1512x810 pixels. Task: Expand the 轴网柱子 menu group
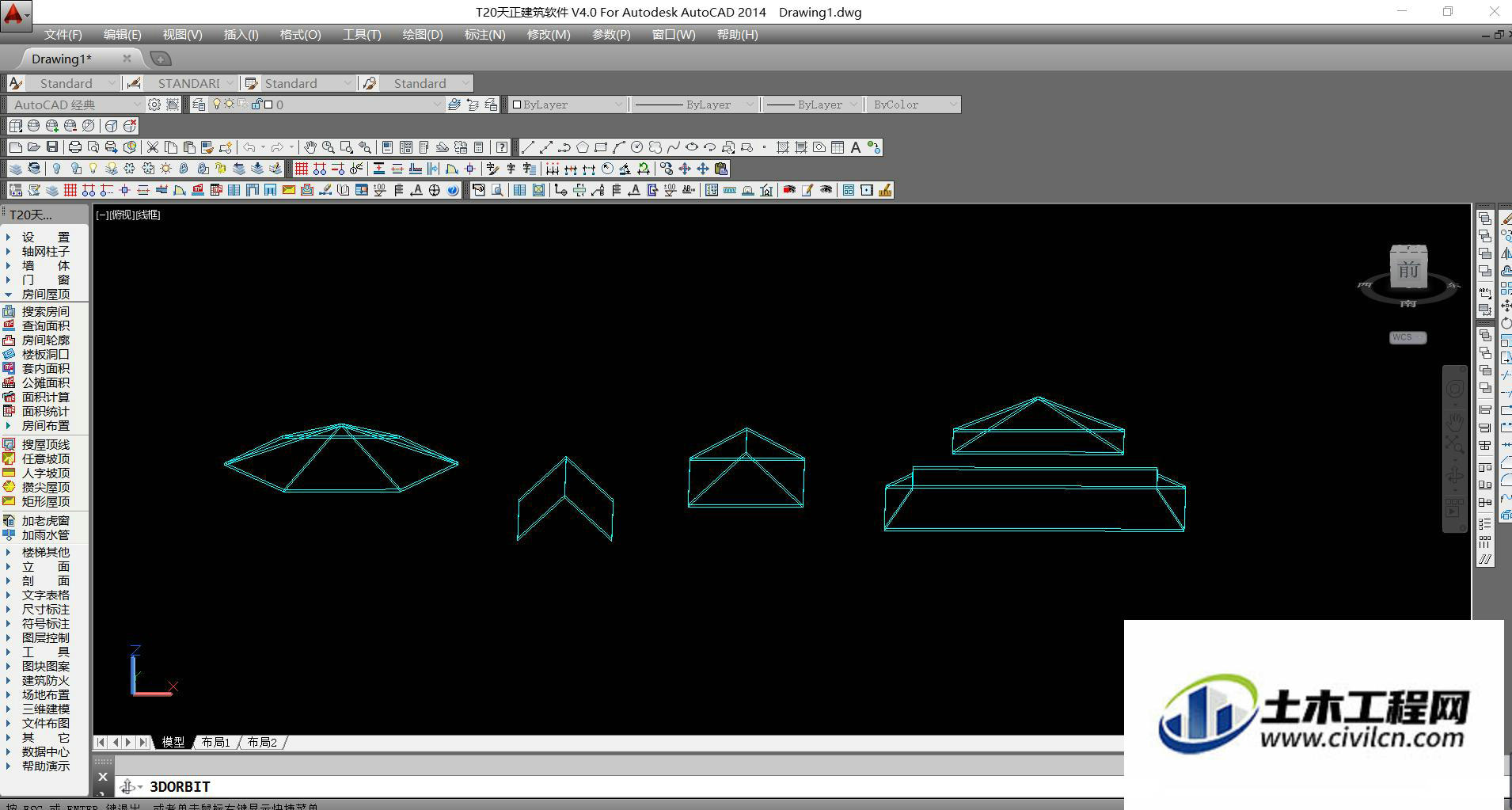(x=45, y=251)
